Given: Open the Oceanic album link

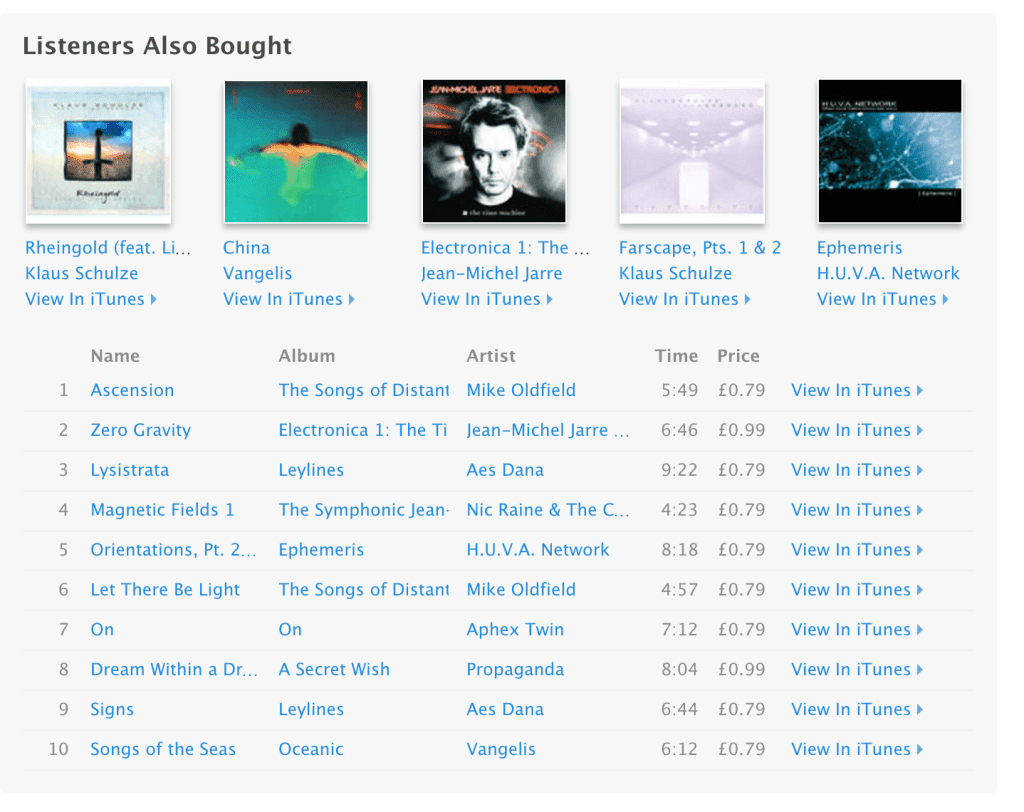Looking at the screenshot, I should point(311,749).
